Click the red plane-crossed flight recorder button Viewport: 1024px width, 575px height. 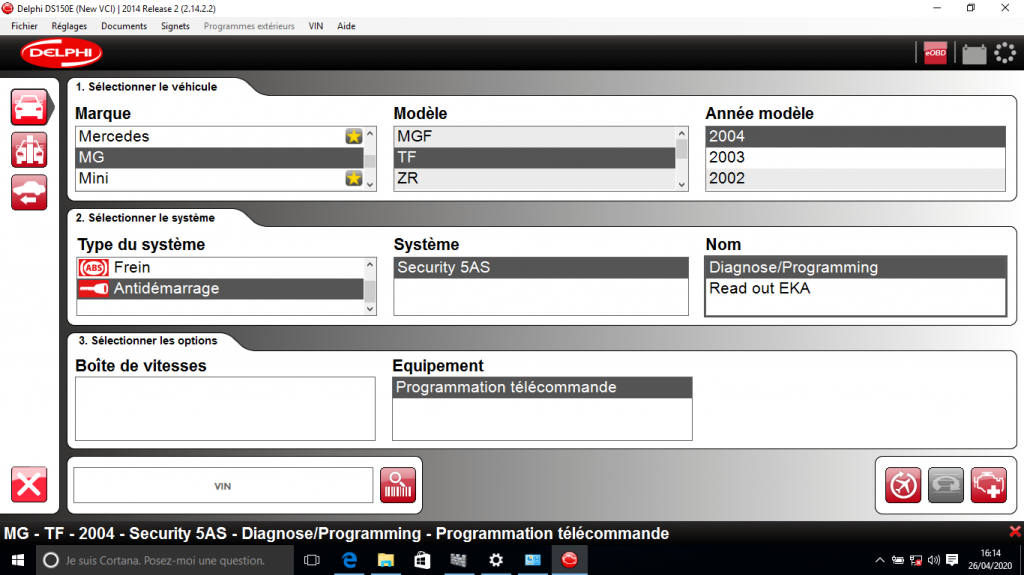point(903,485)
